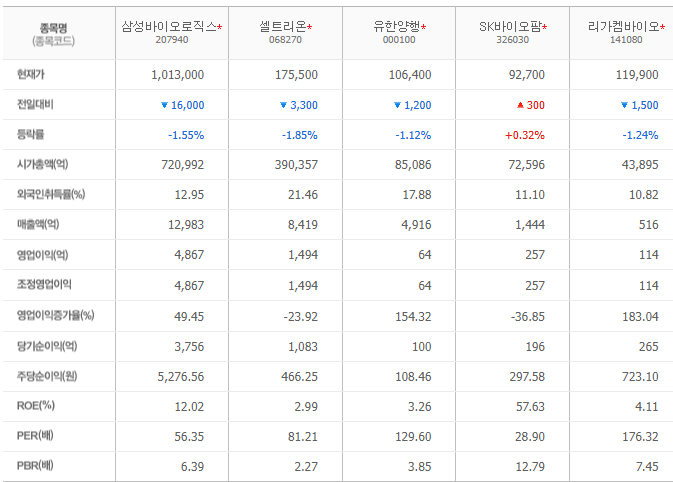Select the 현재가 row label

tap(30, 74)
